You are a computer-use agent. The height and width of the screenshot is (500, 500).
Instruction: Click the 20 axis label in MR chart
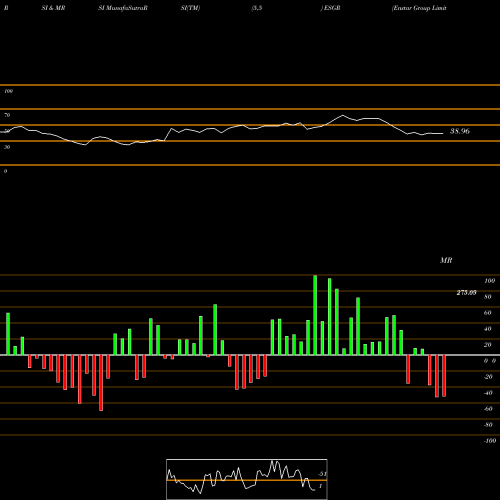click(x=488, y=345)
